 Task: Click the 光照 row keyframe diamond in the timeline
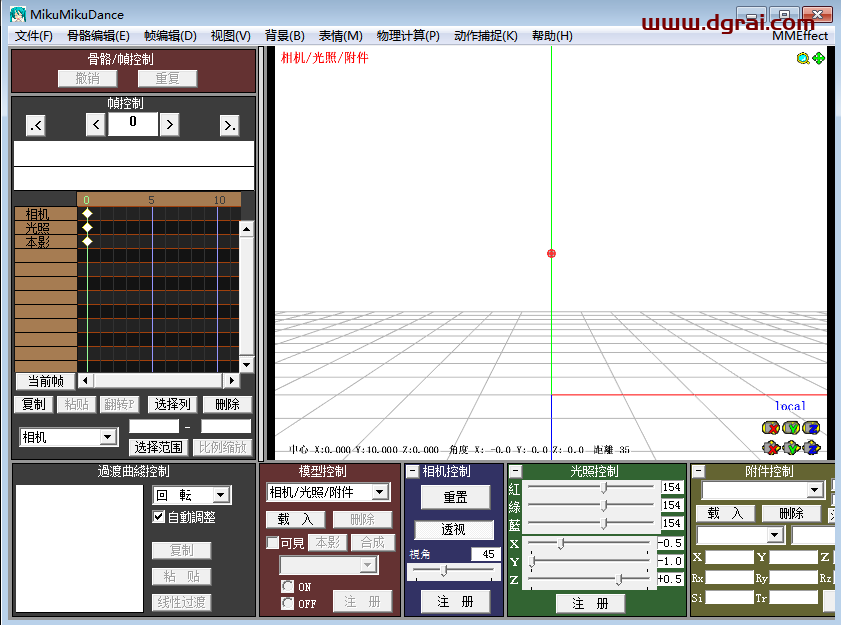[87, 227]
